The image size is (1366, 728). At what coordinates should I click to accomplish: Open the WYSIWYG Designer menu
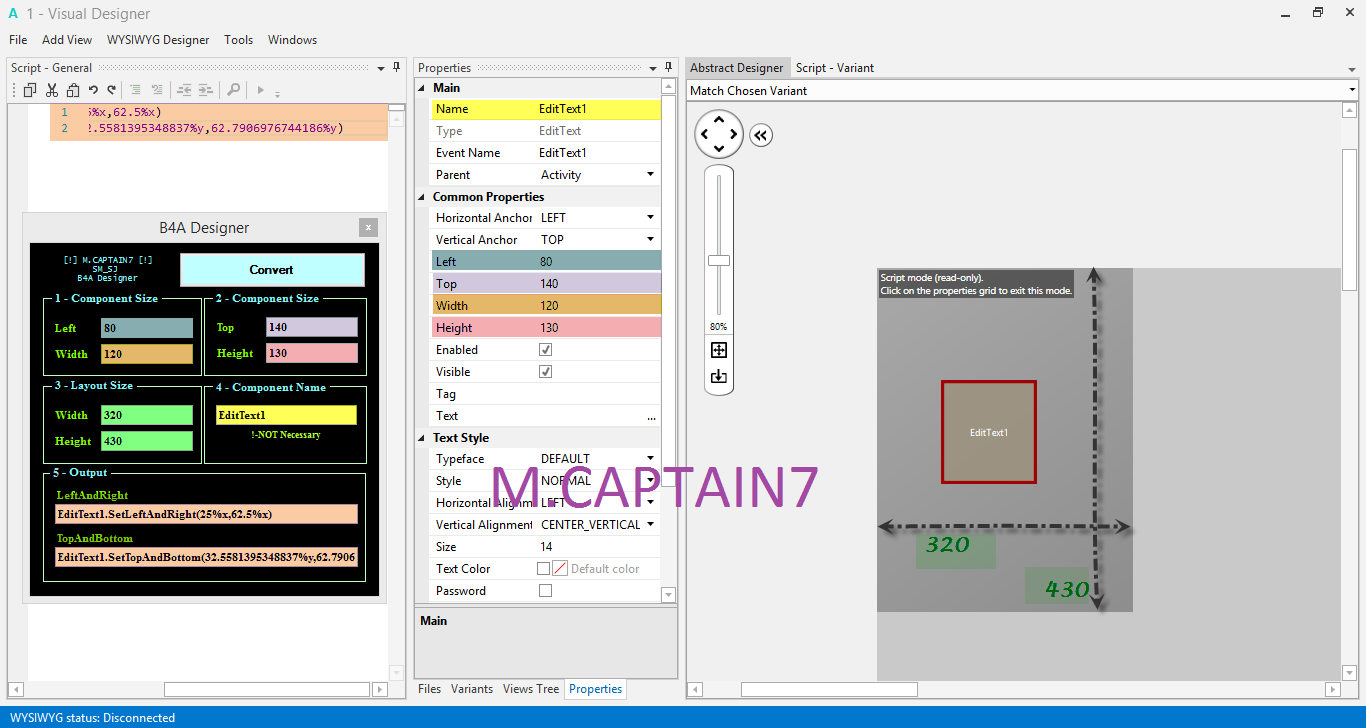point(158,40)
